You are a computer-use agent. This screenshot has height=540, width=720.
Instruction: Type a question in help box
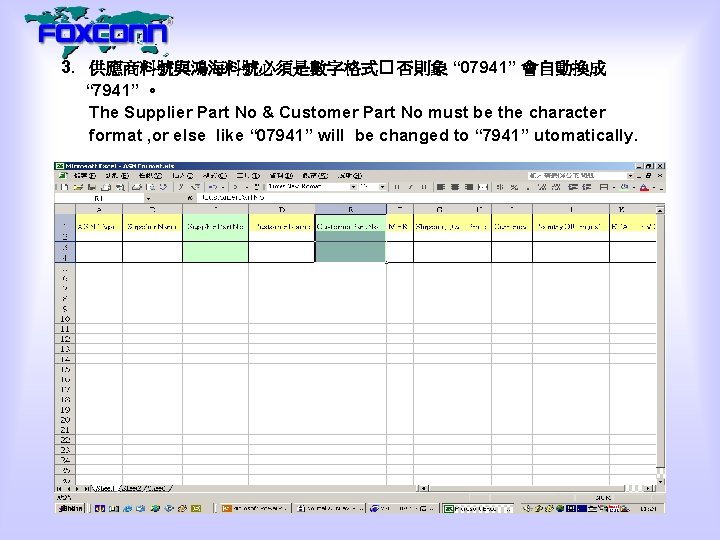[577, 175]
